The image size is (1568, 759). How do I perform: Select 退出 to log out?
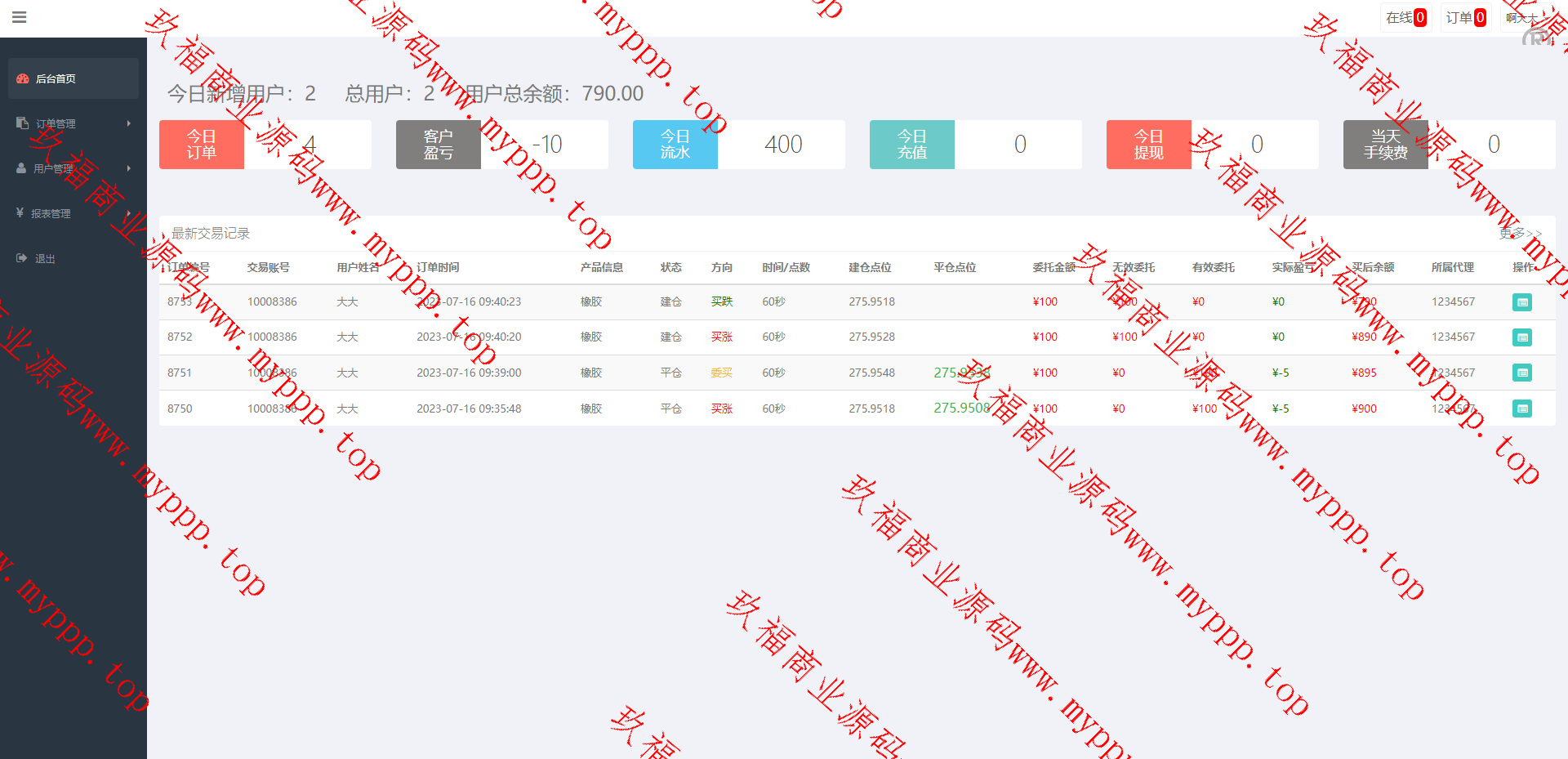[x=45, y=259]
